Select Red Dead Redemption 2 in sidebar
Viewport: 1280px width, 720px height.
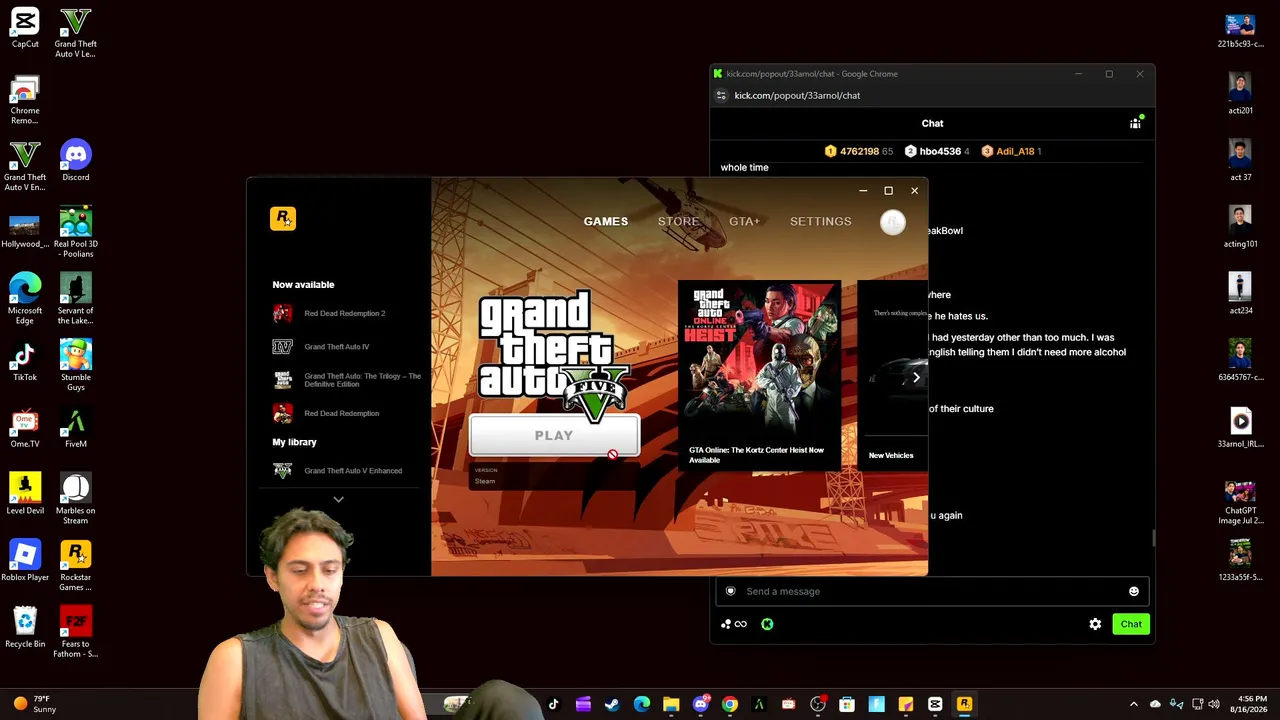pos(344,313)
